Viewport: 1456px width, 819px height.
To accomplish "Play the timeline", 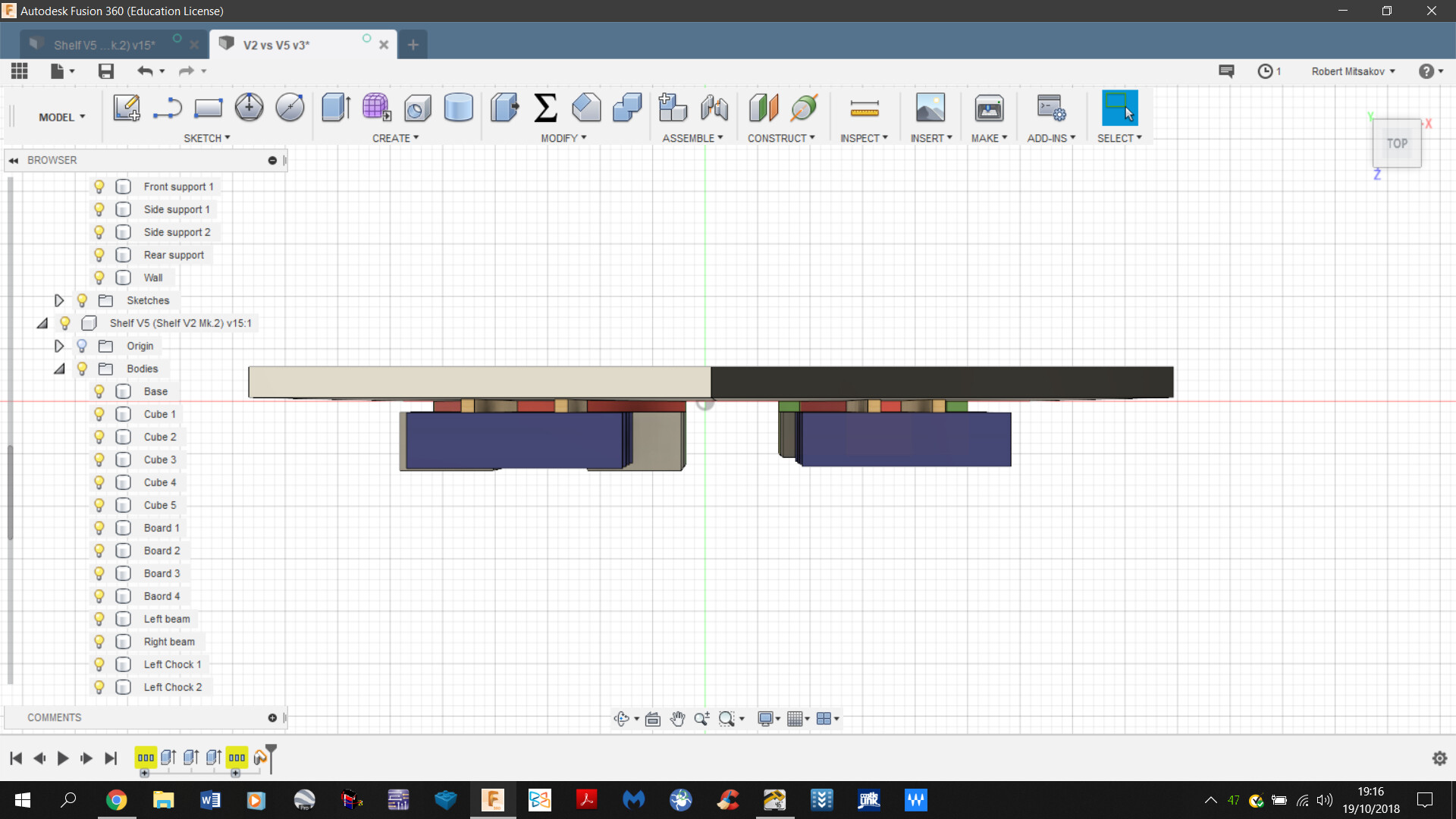I will tap(63, 758).
